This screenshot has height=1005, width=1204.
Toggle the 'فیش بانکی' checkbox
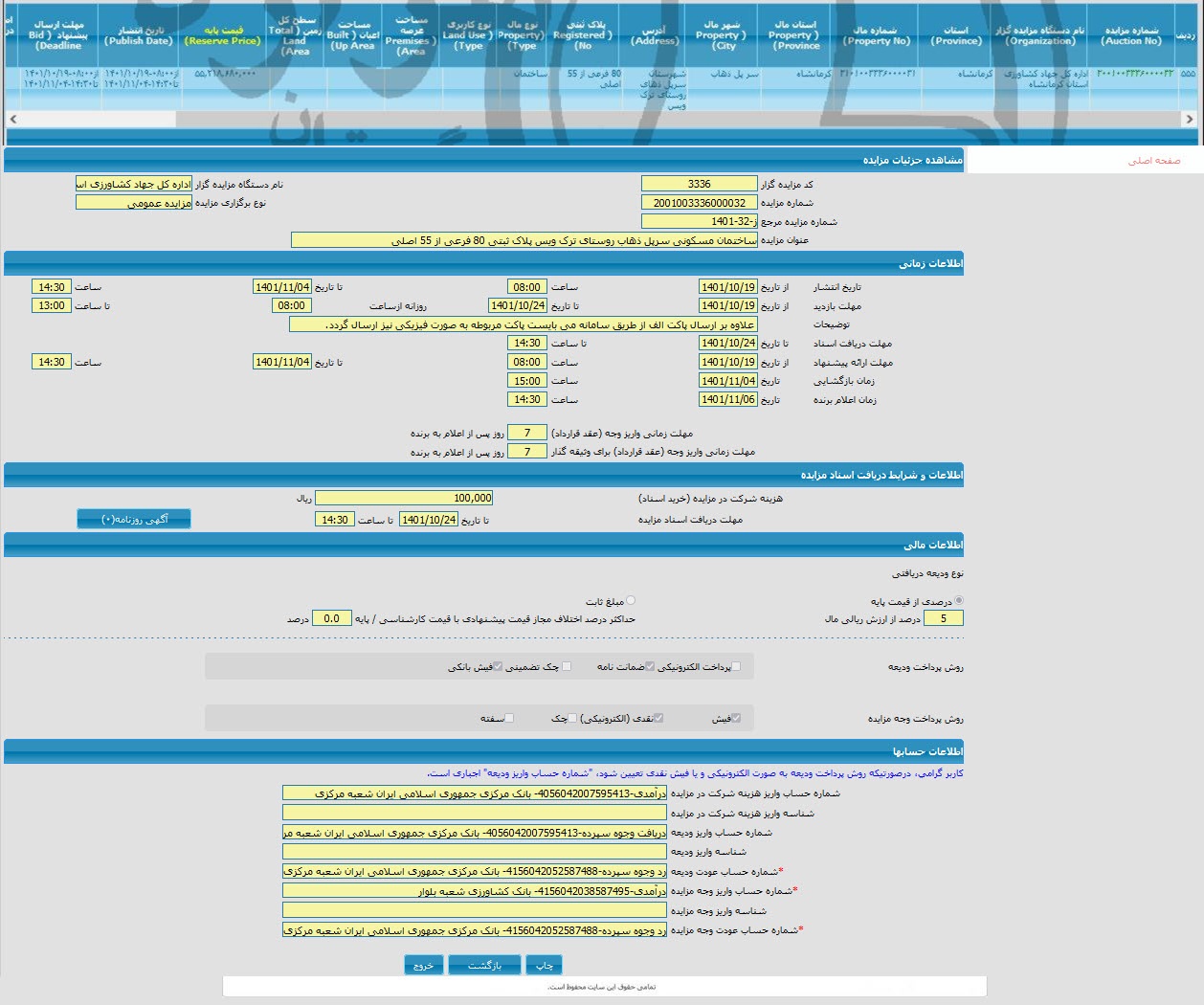[499, 666]
